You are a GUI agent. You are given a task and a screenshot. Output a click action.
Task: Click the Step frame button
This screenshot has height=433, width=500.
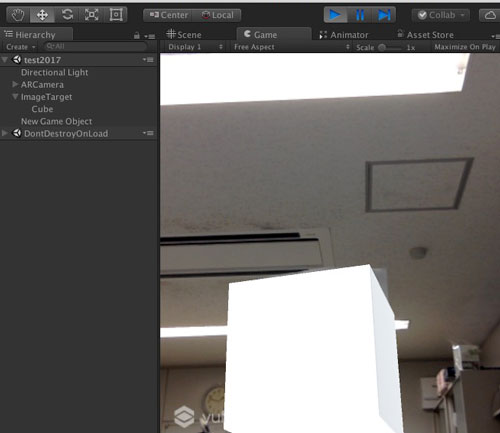[384, 15]
